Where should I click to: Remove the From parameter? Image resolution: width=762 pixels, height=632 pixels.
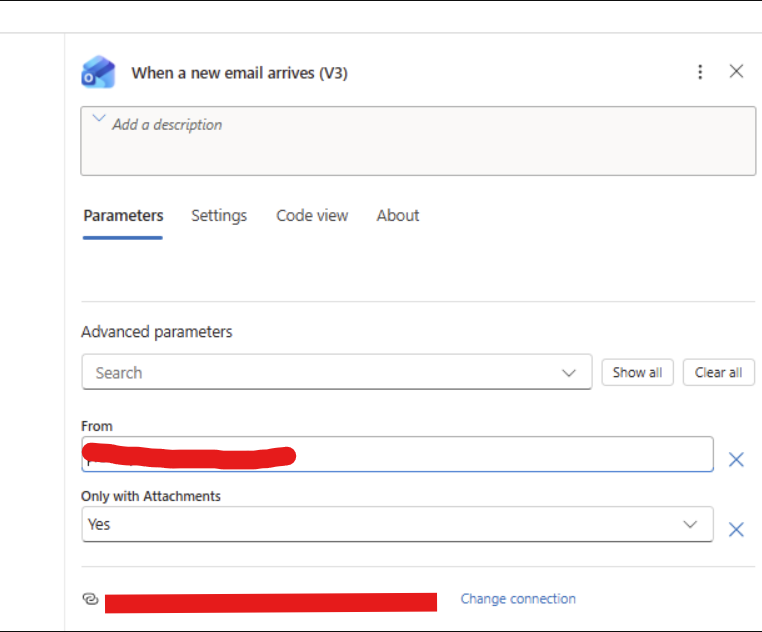pyautogui.click(x=736, y=459)
